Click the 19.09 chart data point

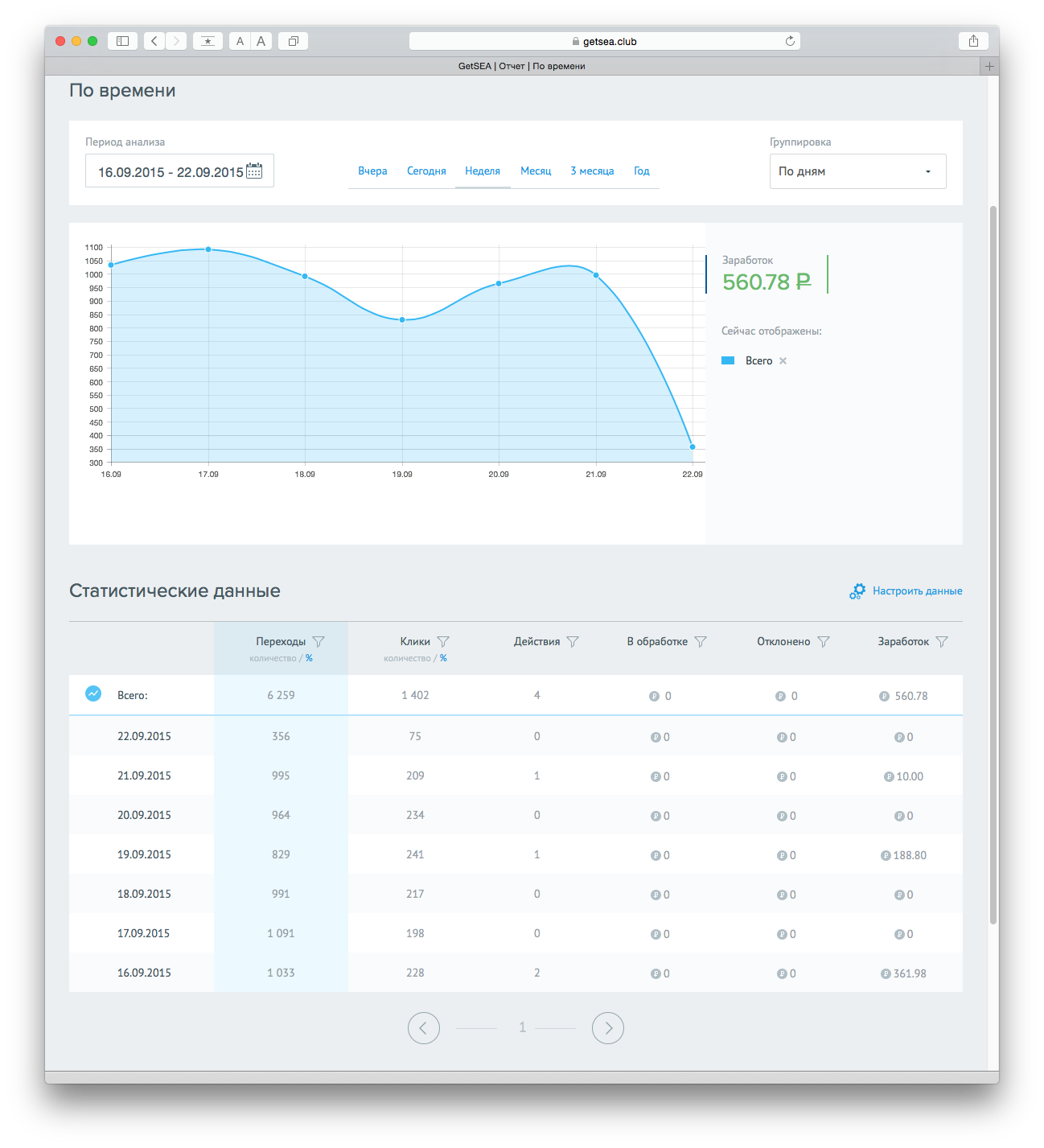(402, 319)
